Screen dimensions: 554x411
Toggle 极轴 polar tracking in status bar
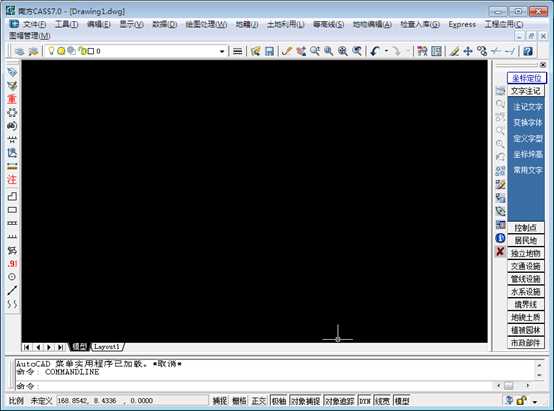pyautogui.click(x=279, y=401)
